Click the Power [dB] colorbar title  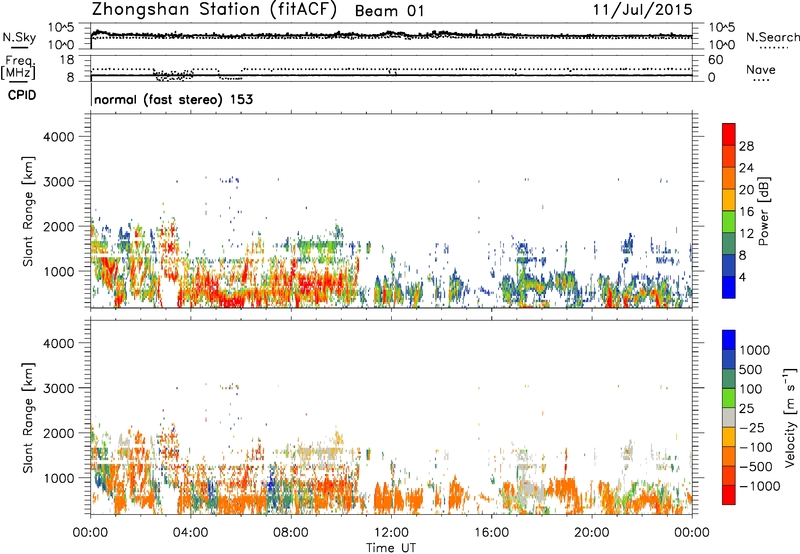coord(763,211)
